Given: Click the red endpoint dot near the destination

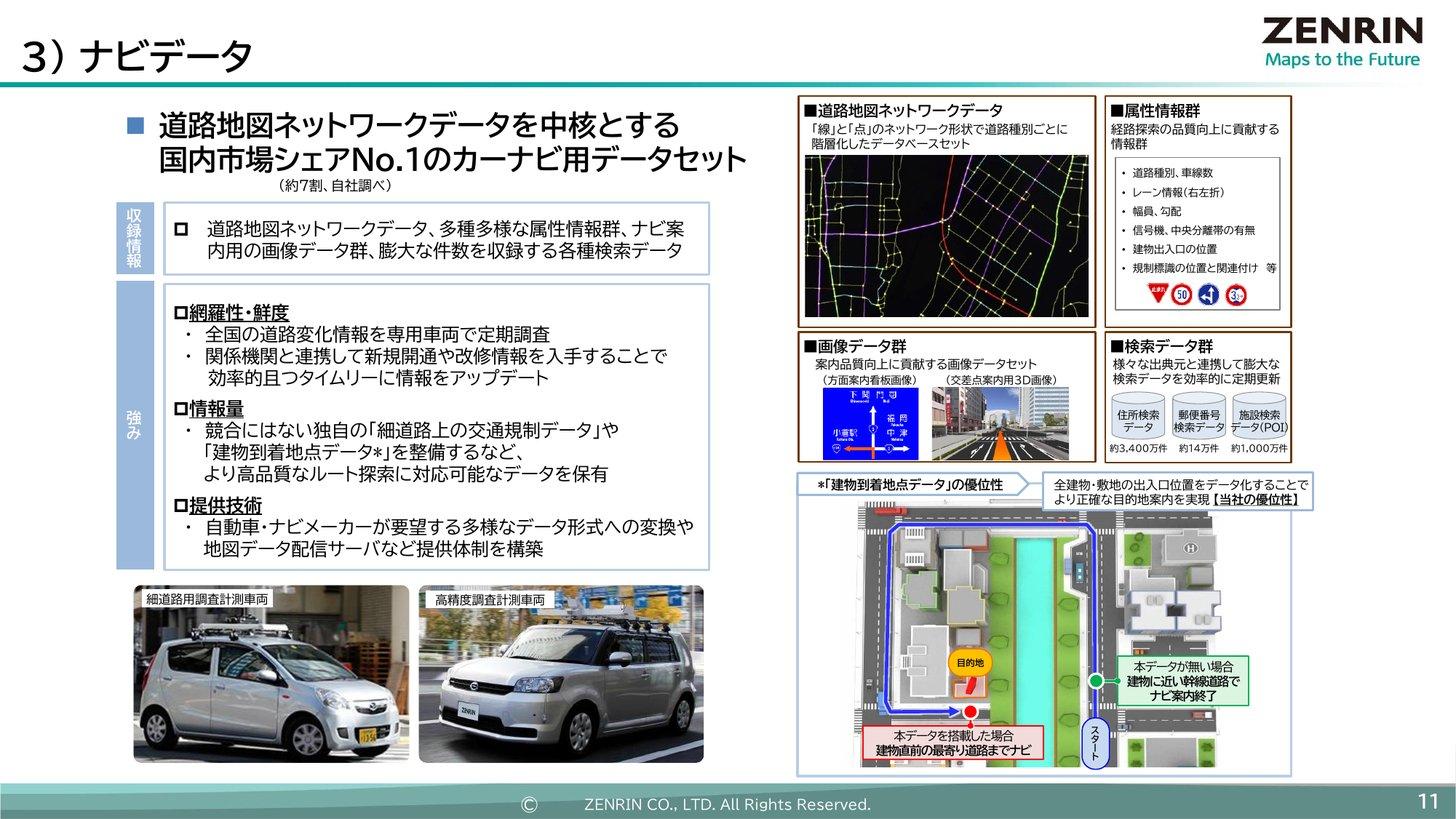Looking at the screenshot, I should click(x=969, y=711).
